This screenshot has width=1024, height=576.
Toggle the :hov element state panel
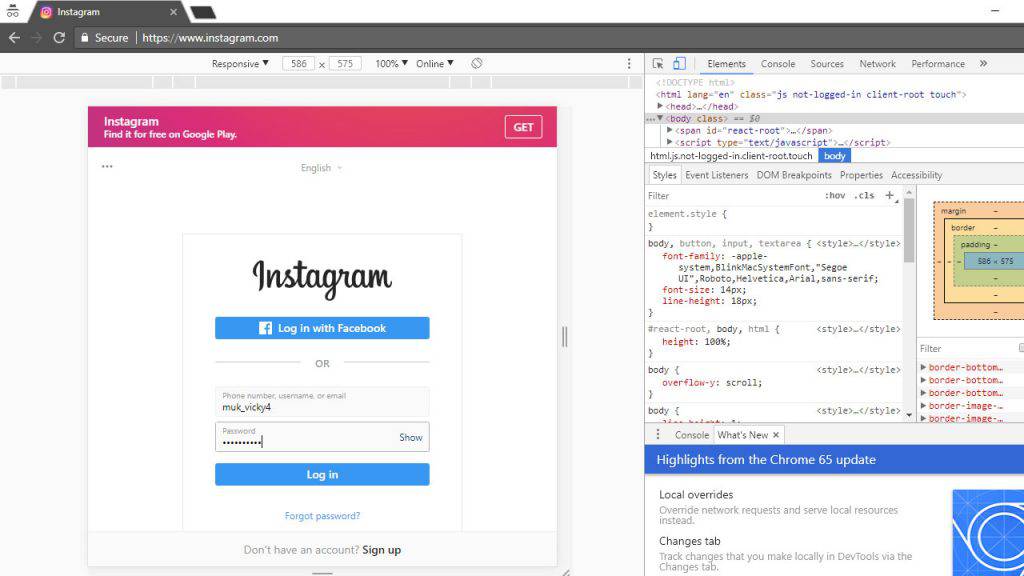(x=834, y=196)
